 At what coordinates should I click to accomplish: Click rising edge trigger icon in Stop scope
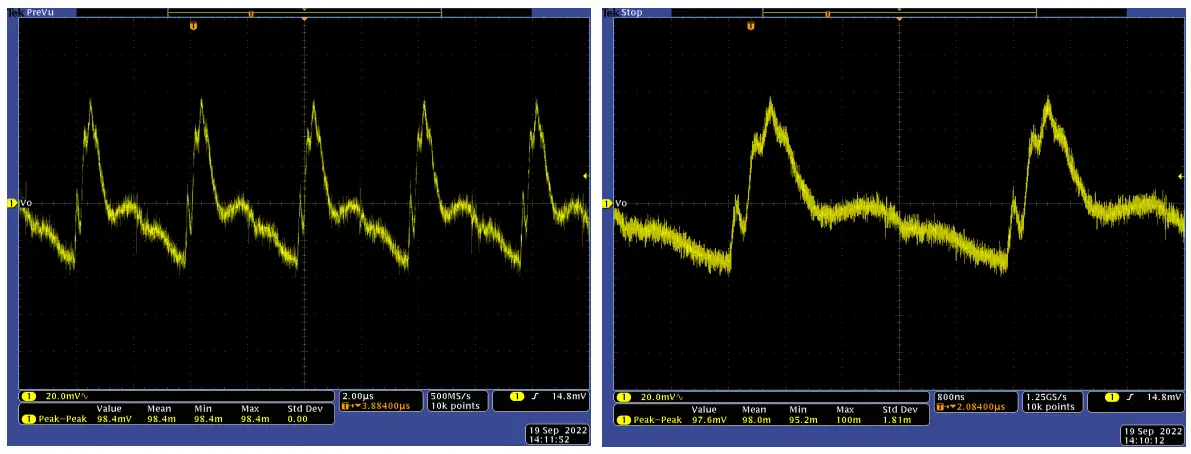click(x=1130, y=396)
